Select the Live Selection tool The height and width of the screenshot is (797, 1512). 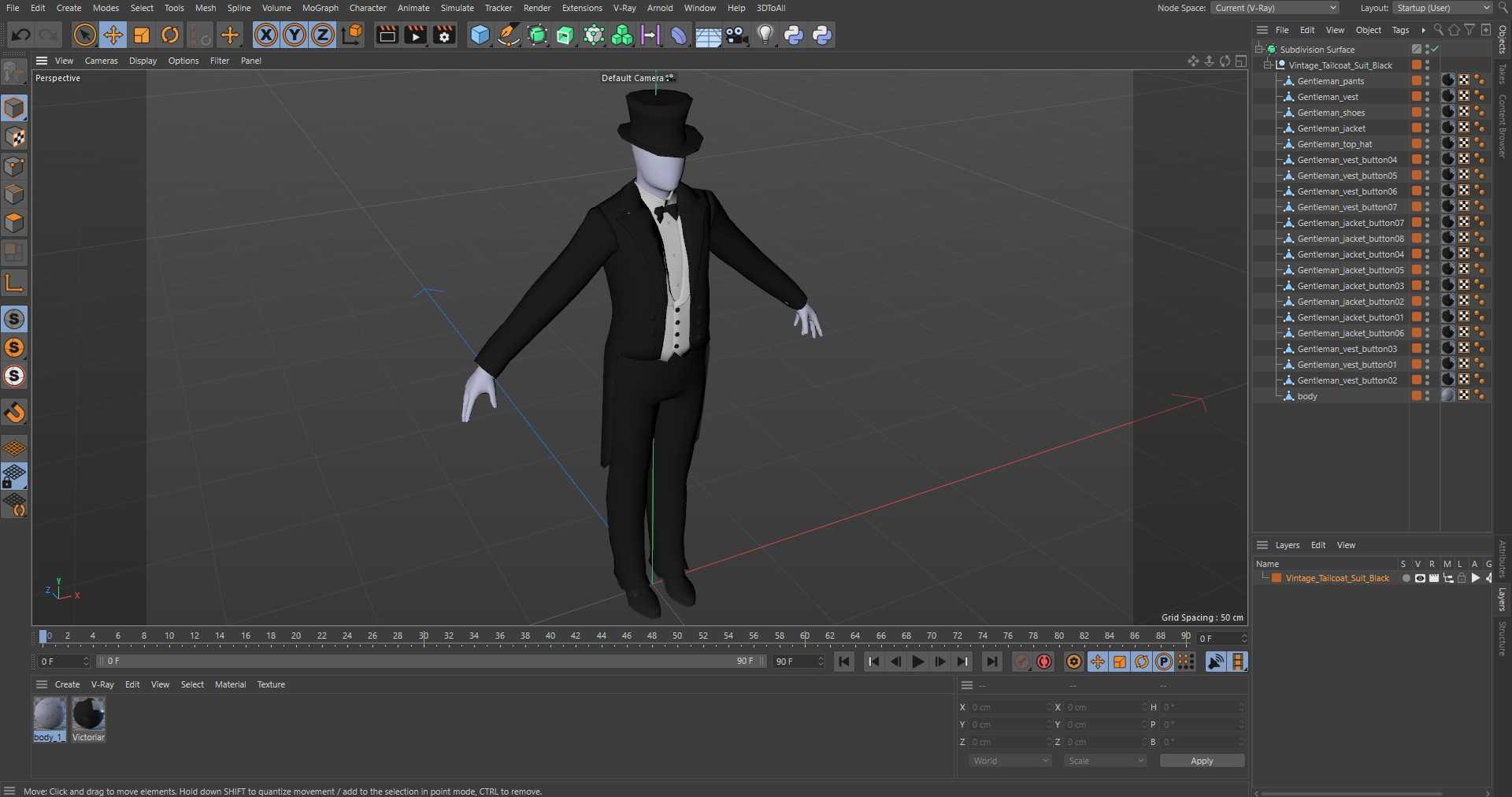pos(84,35)
